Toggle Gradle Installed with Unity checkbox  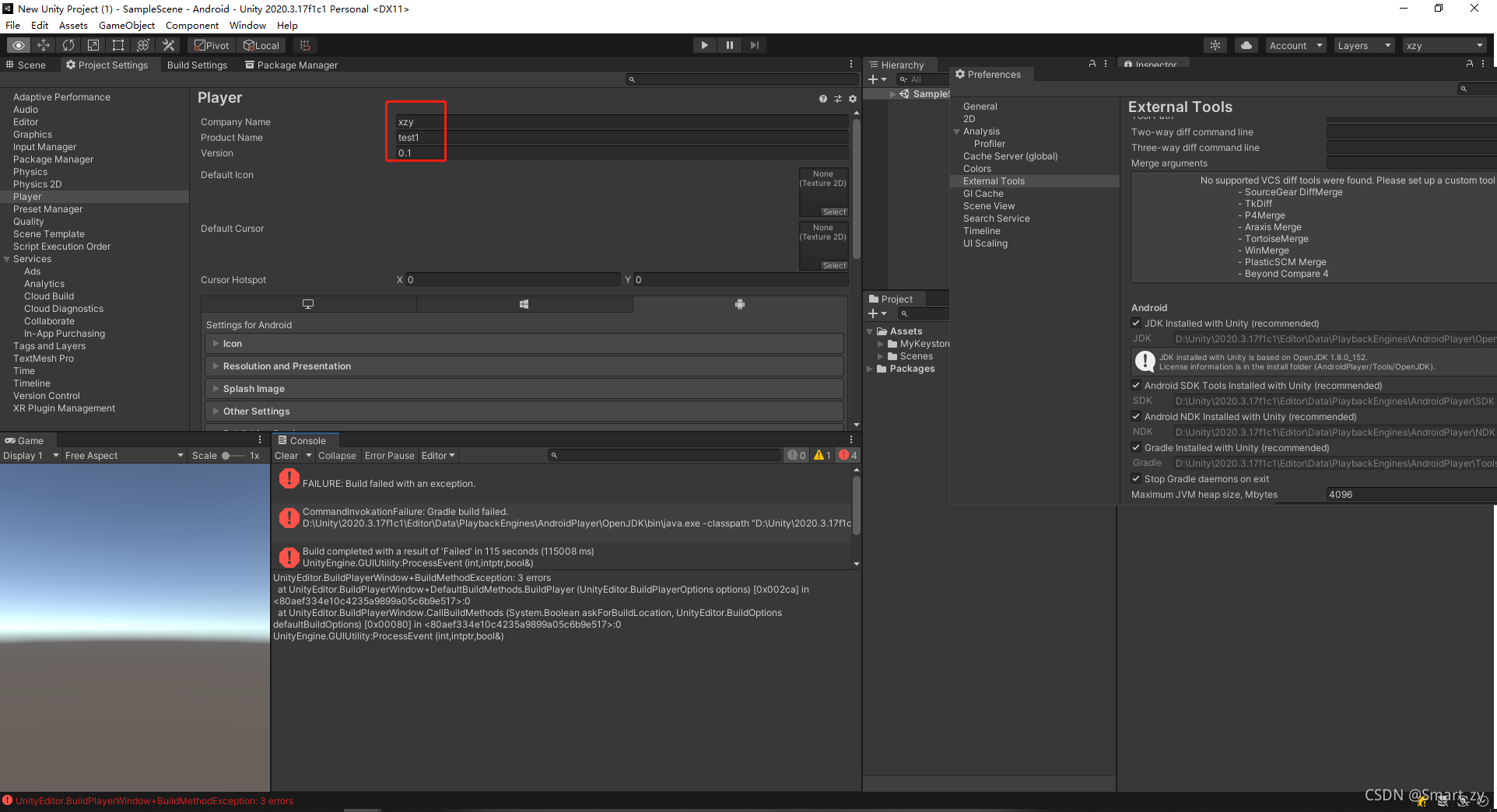point(1136,447)
